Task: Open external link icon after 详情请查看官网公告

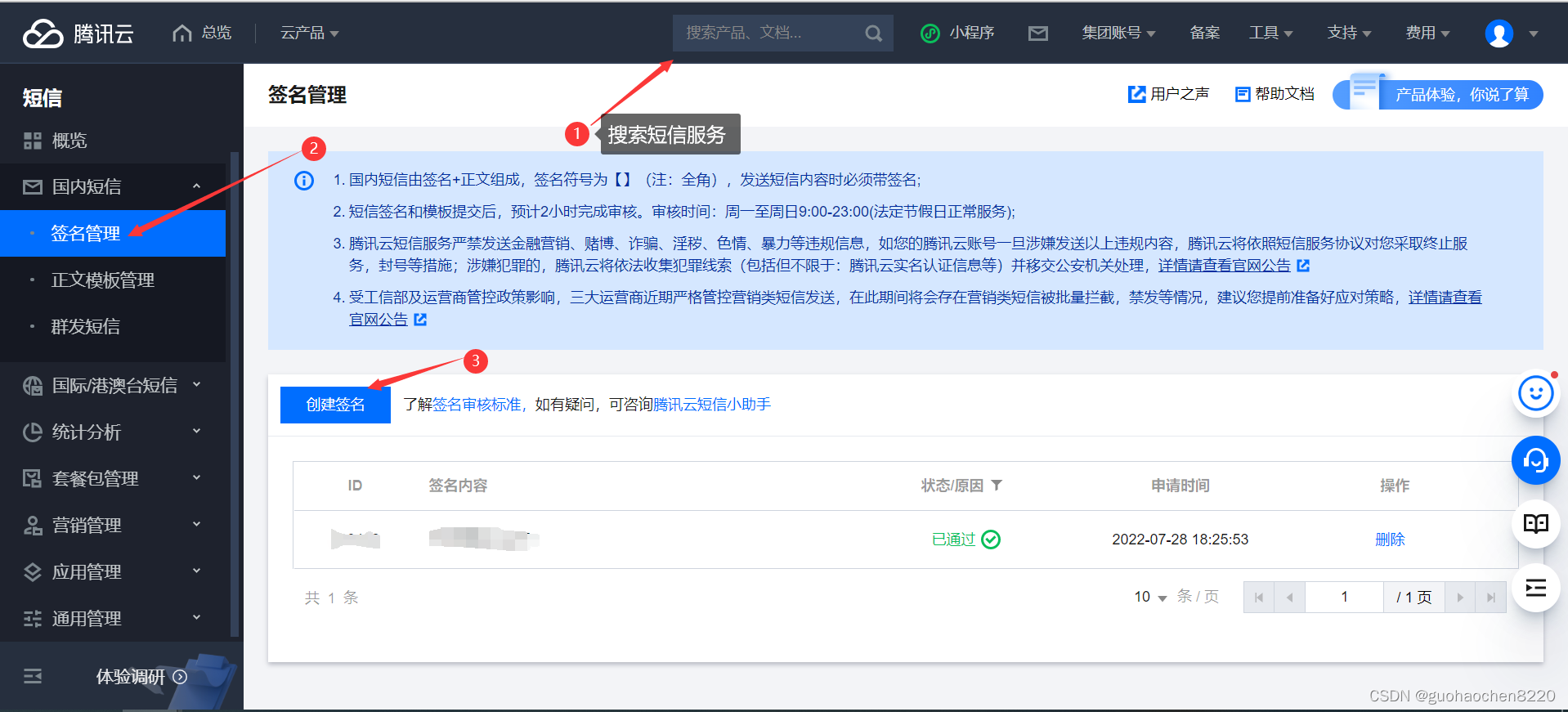Action: [x=1304, y=266]
